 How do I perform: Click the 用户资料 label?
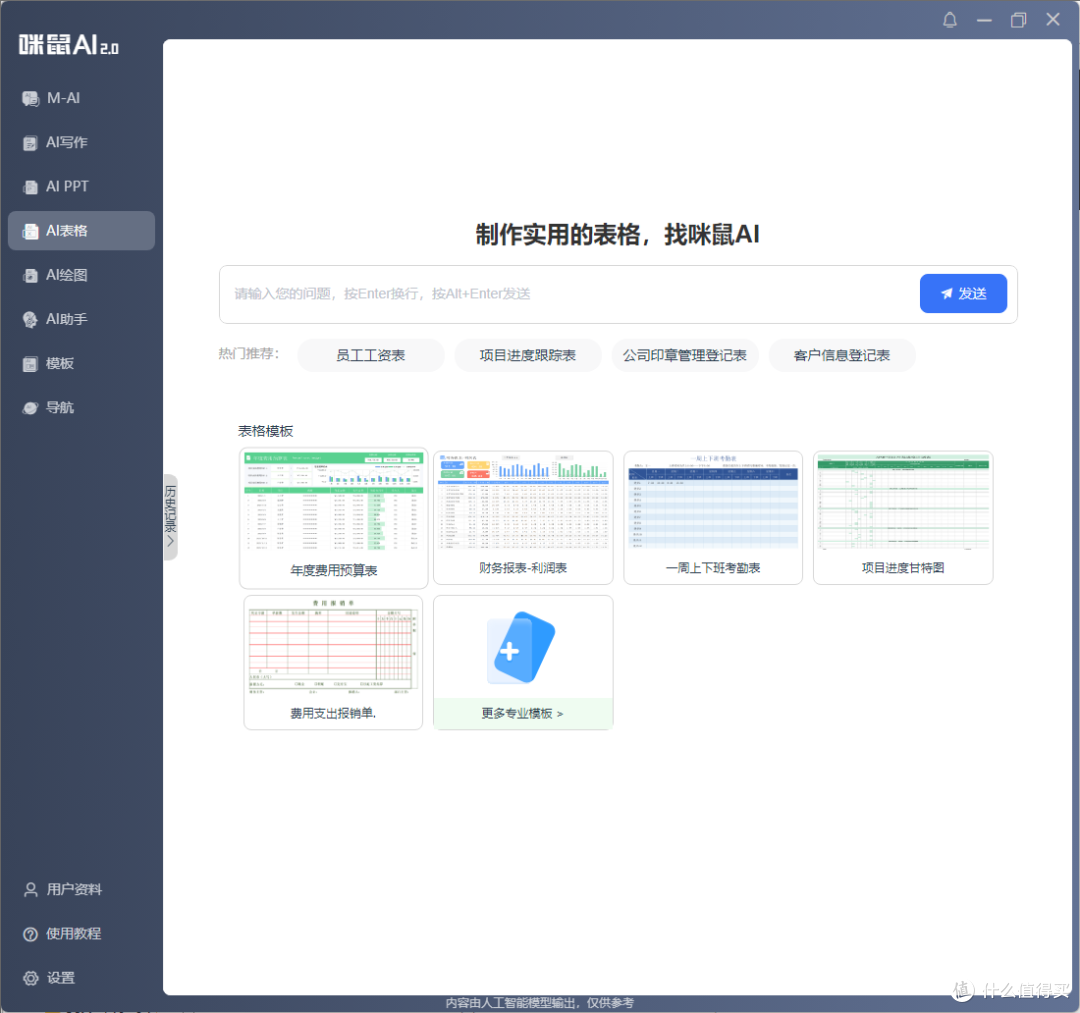pos(74,889)
